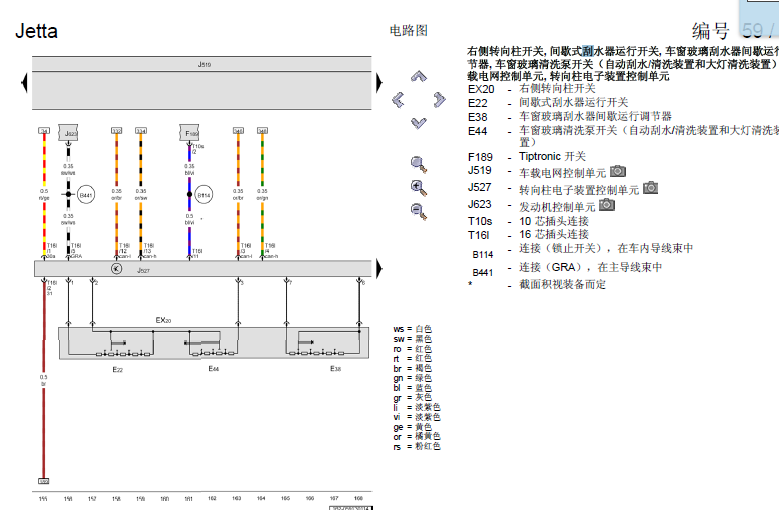Pan the diagram down with the down arrow
The image size is (779, 518).
(419, 123)
